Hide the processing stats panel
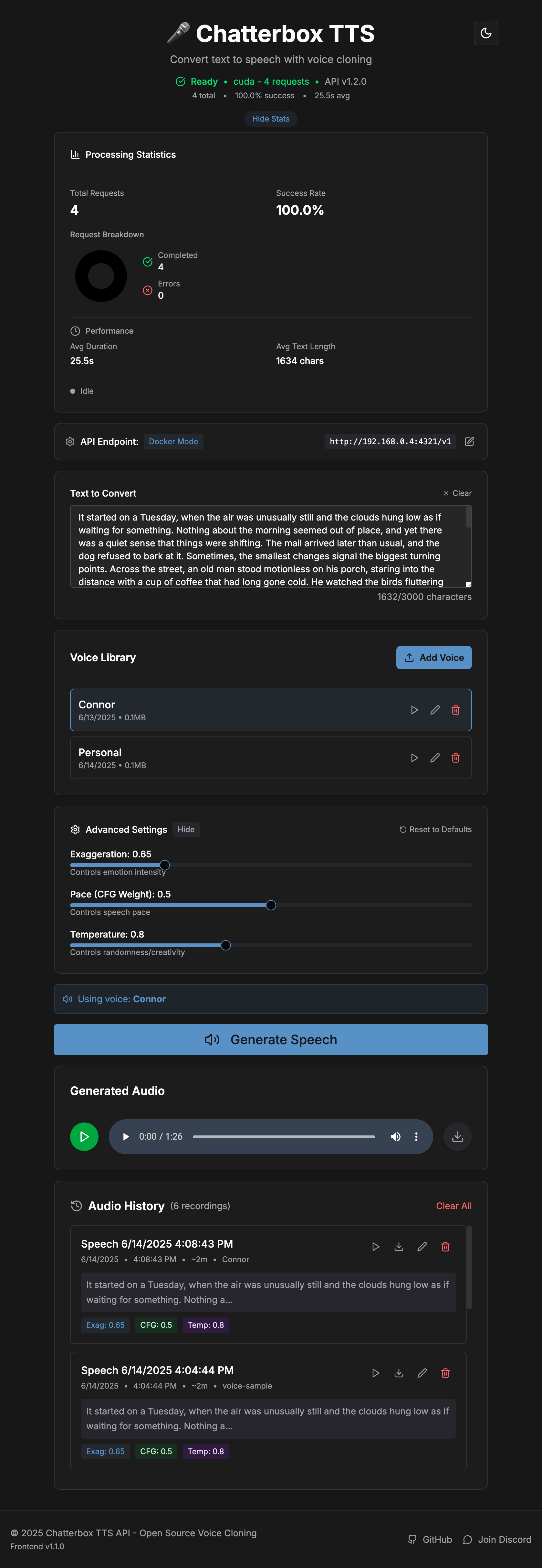 point(271,119)
